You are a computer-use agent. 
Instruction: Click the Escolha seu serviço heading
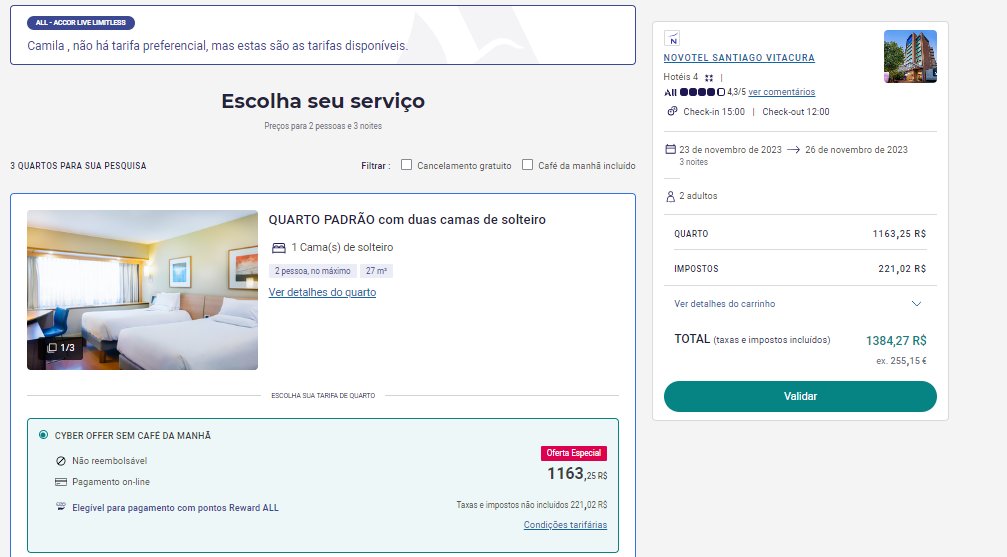[323, 101]
